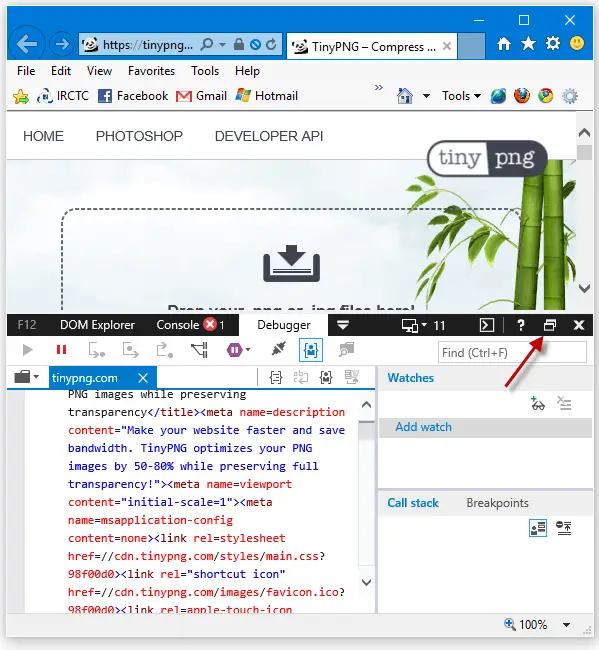Expand the favorites bar overflow chevron
The image size is (599, 650).
tap(379, 87)
